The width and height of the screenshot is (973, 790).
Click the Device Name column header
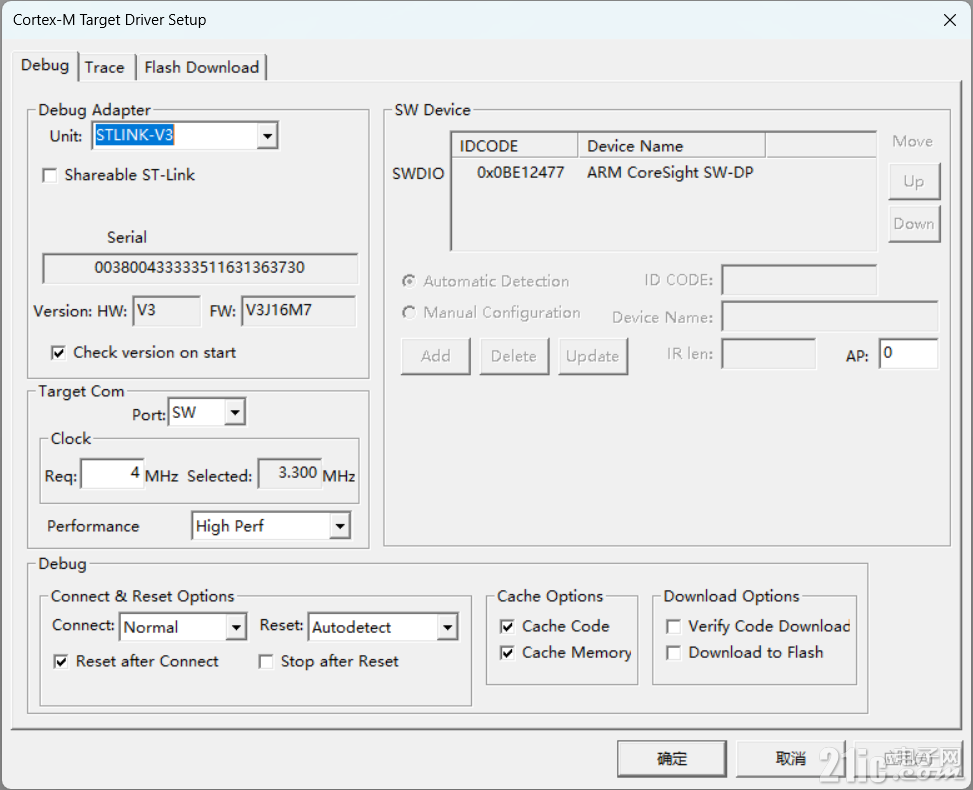click(671, 146)
